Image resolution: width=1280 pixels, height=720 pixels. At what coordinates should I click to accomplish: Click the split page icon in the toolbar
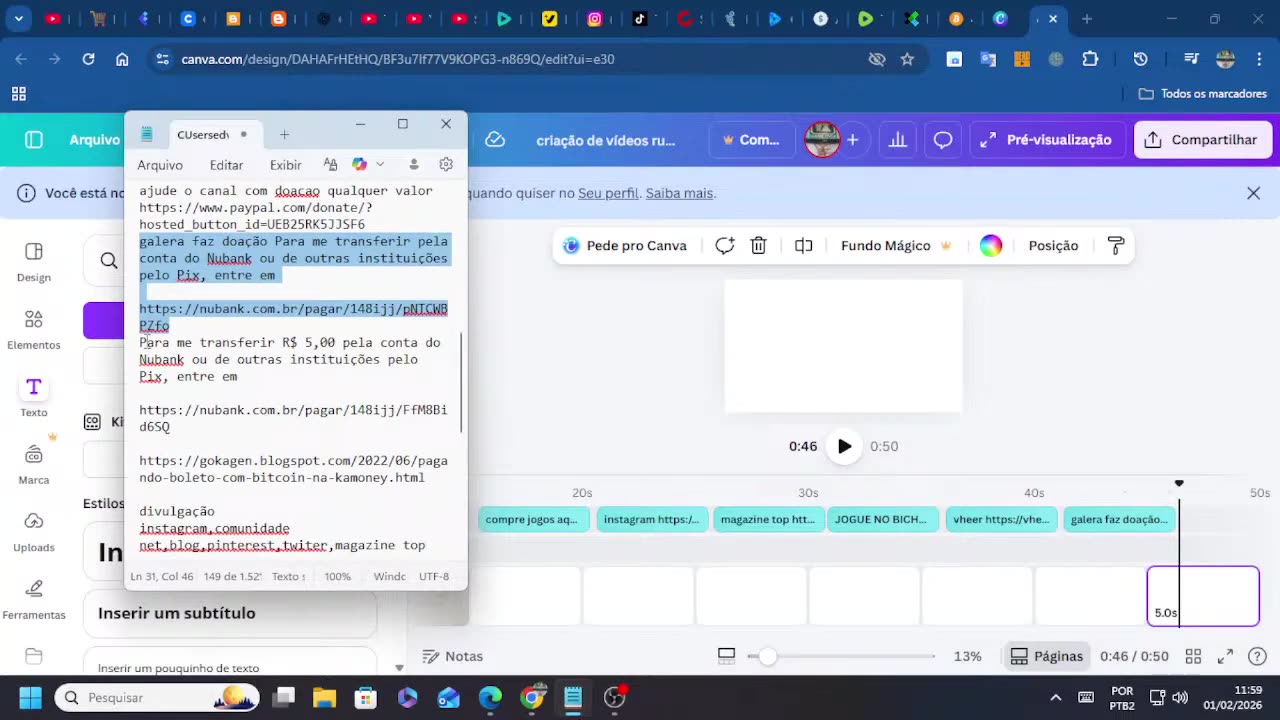click(803, 246)
